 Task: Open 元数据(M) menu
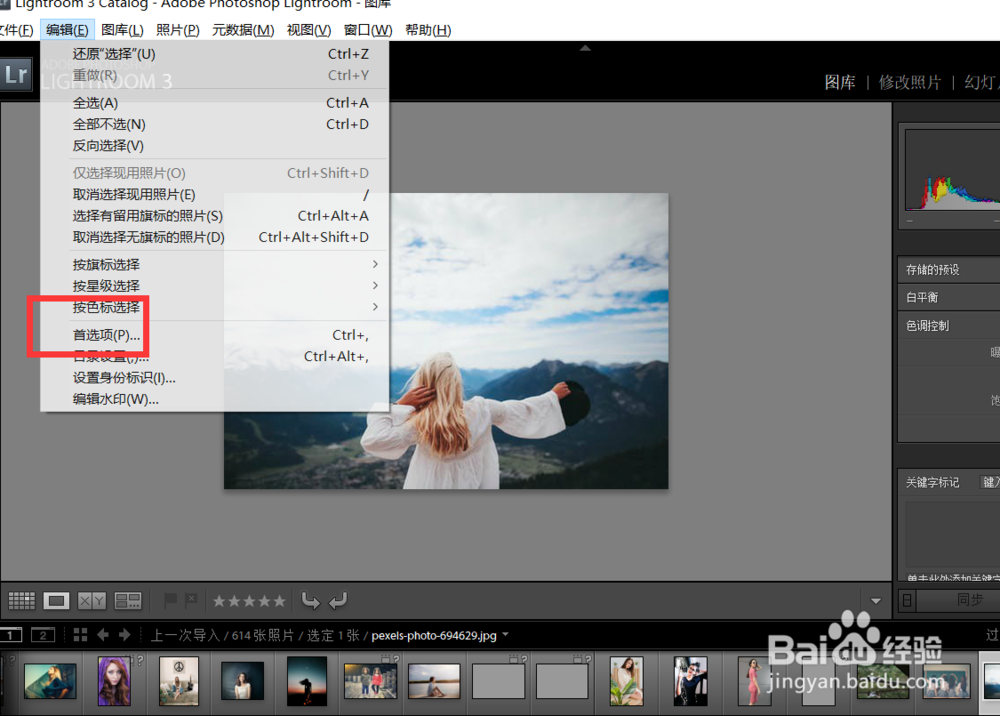tap(243, 30)
